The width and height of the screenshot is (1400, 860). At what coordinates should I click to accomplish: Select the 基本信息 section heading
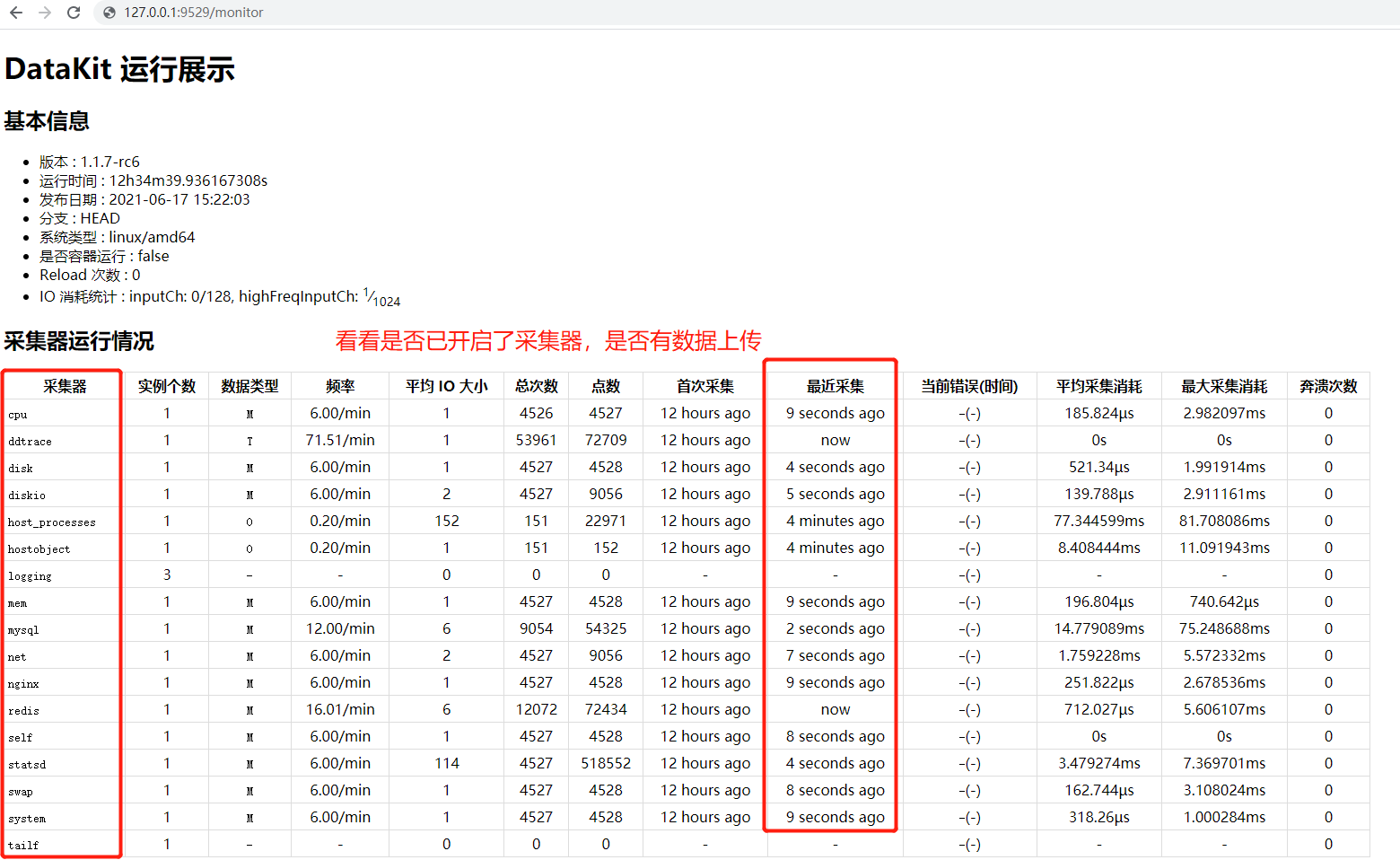tap(47, 121)
